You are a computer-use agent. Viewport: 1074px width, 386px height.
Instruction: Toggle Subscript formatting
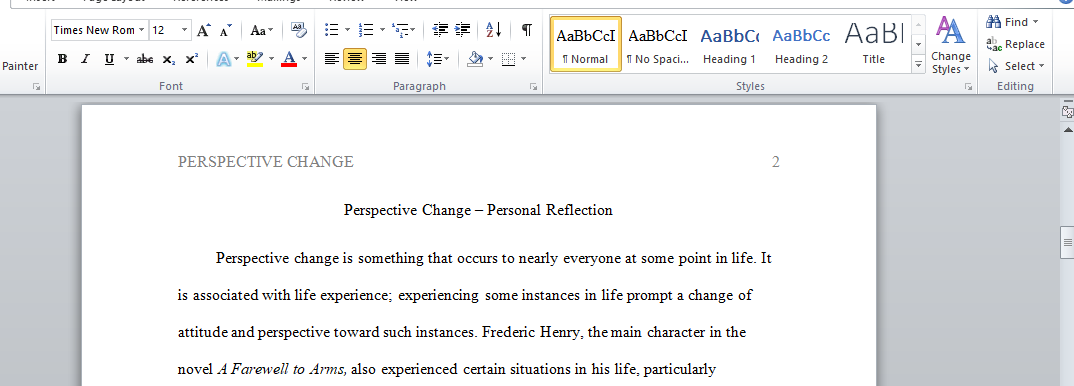pyautogui.click(x=168, y=60)
